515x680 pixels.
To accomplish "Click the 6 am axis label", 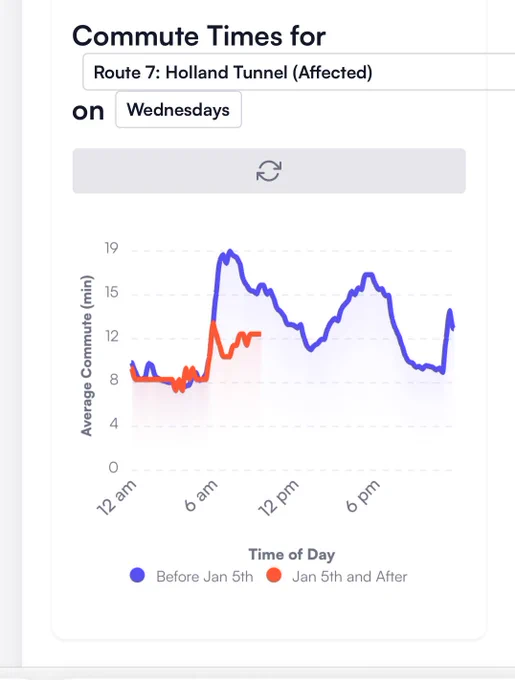I will coord(201,496).
